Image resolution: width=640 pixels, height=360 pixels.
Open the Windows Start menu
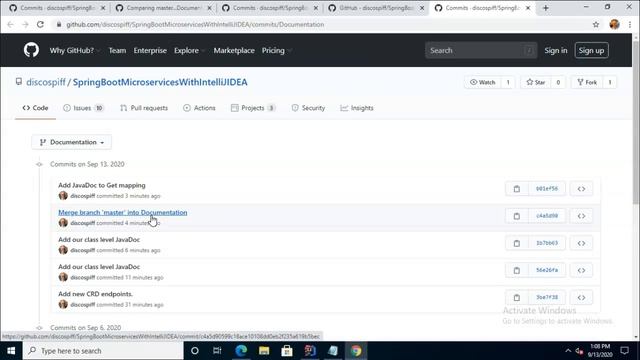pos(11,351)
